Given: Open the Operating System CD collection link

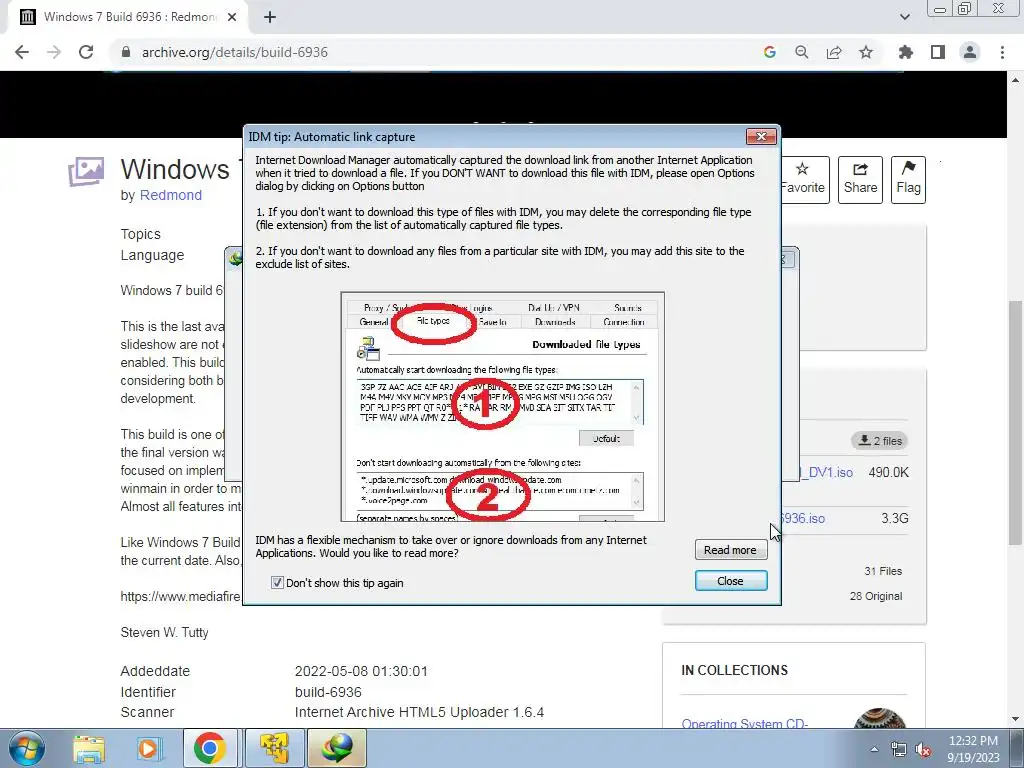Looking at the screenshot, I should click(x=744, y=723).
